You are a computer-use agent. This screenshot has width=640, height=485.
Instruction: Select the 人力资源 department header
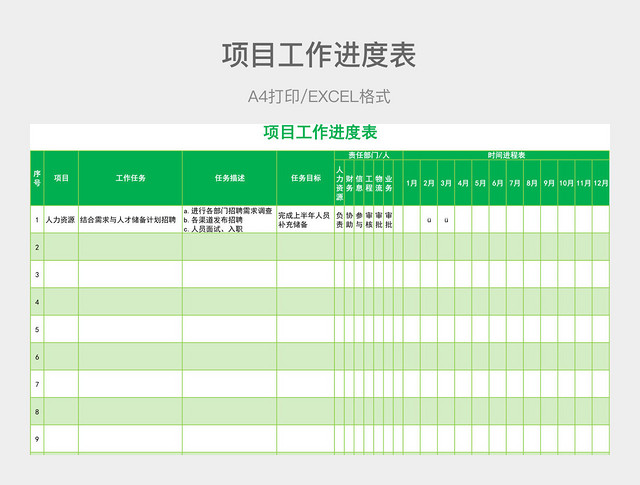point(340,183)
